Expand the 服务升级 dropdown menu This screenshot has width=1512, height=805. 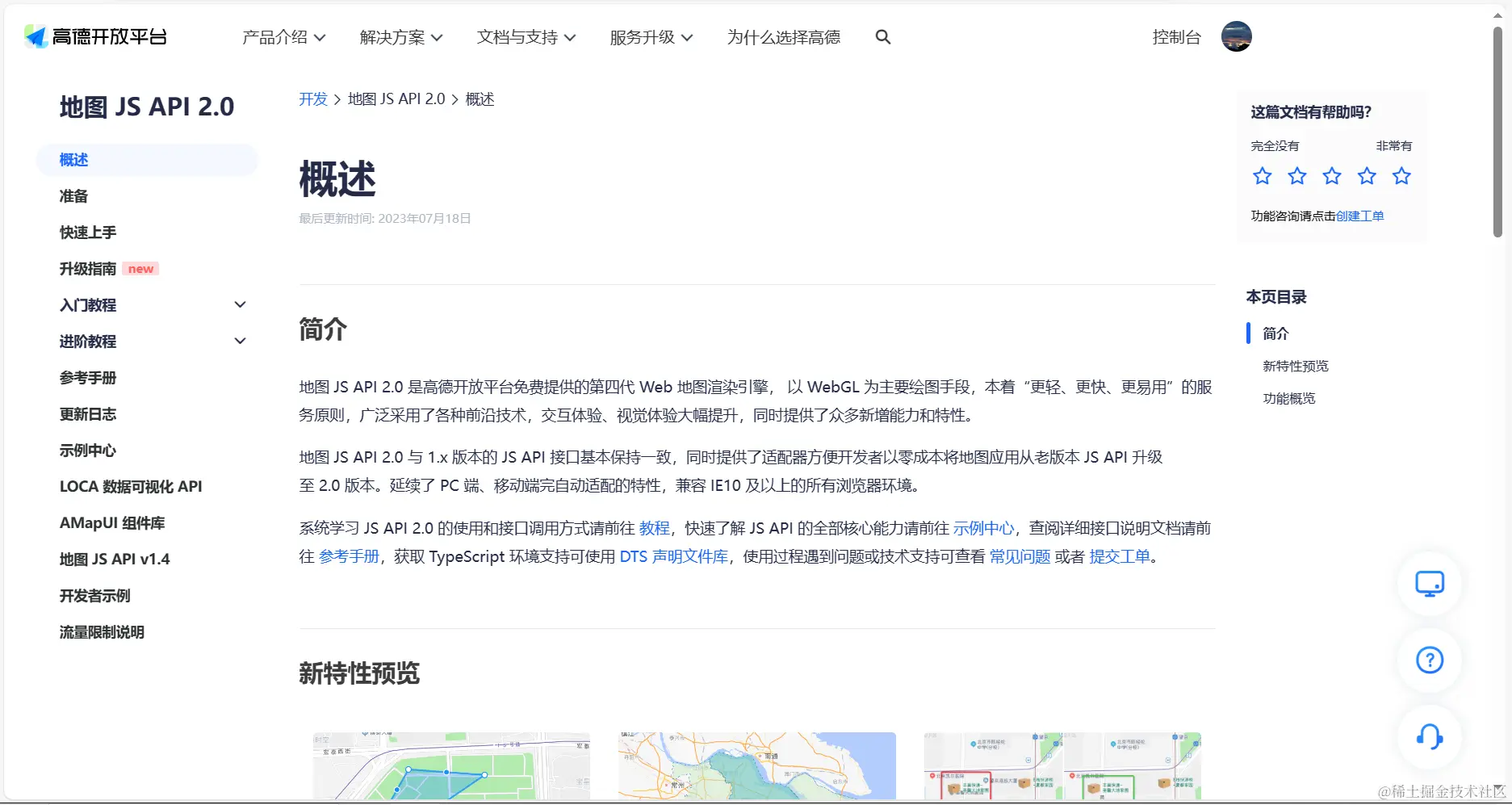pos(651,37)
